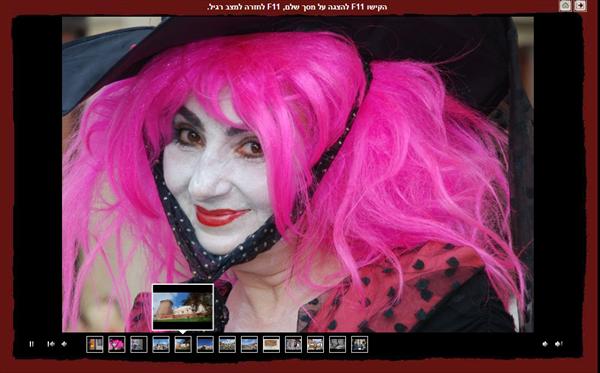Open the first thumbnail with orange door
The width and height of the screenshot is (600, 373).
95,344
